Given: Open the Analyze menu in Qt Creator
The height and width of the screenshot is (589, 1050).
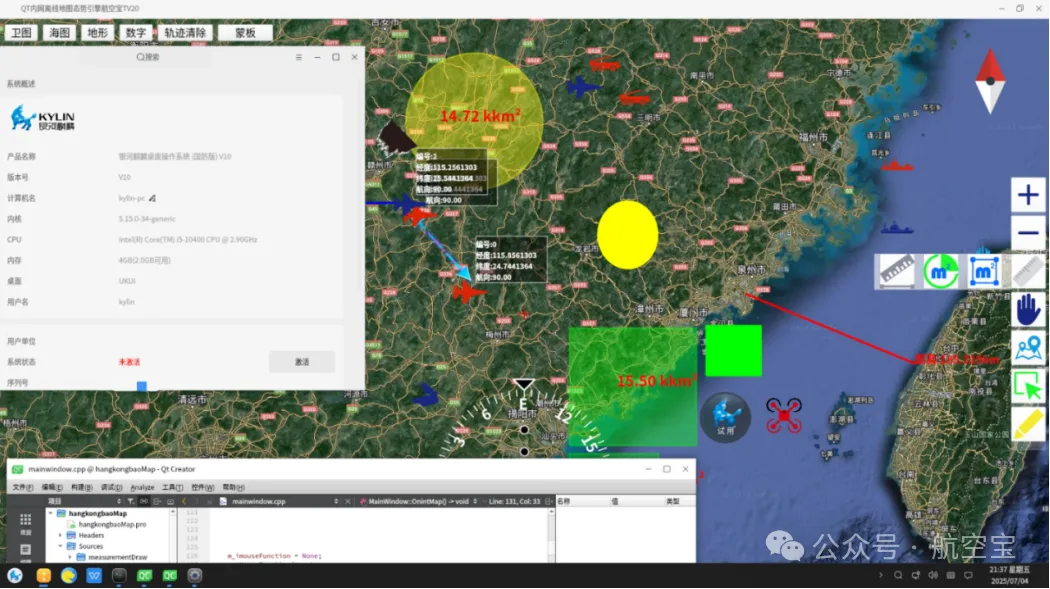Looking at the screenshot, I should (x=142, y=487).
